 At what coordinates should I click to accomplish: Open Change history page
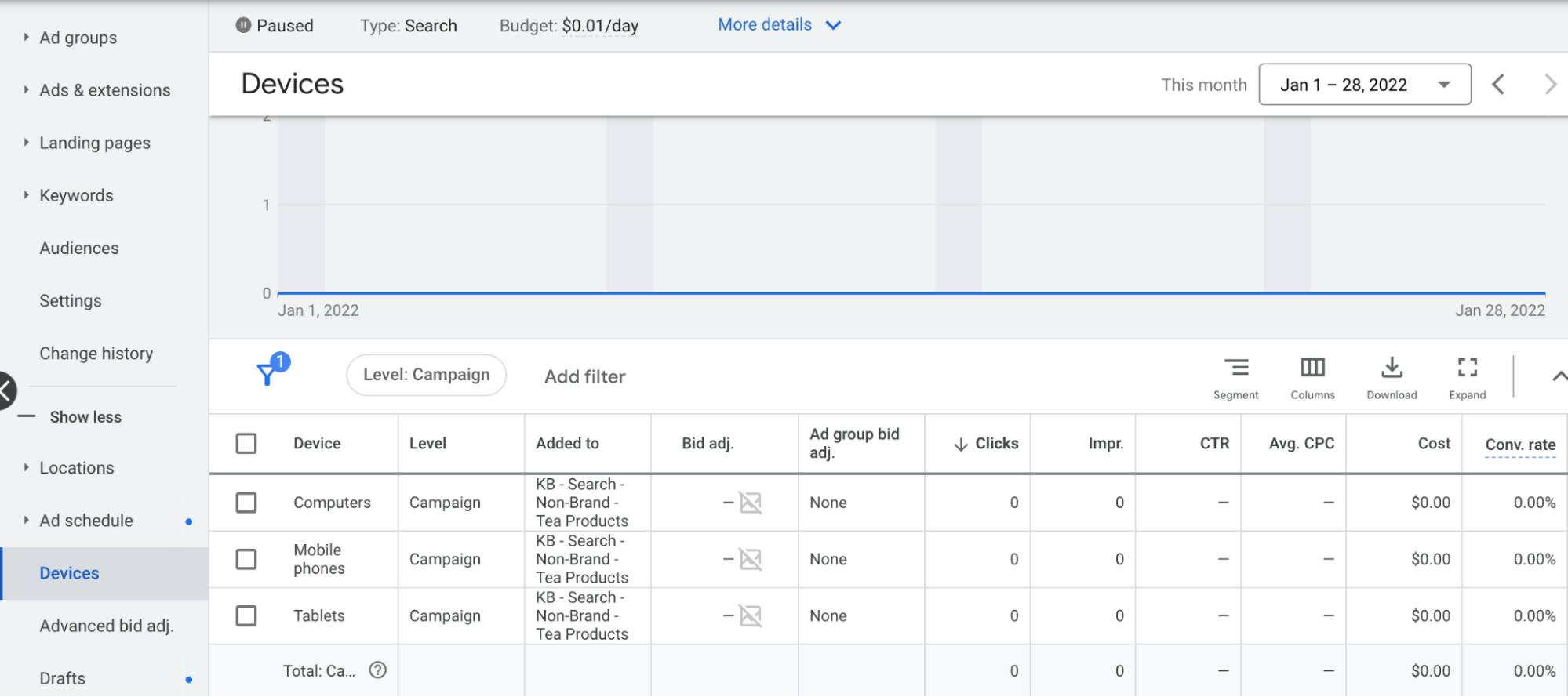coord(96,354)
